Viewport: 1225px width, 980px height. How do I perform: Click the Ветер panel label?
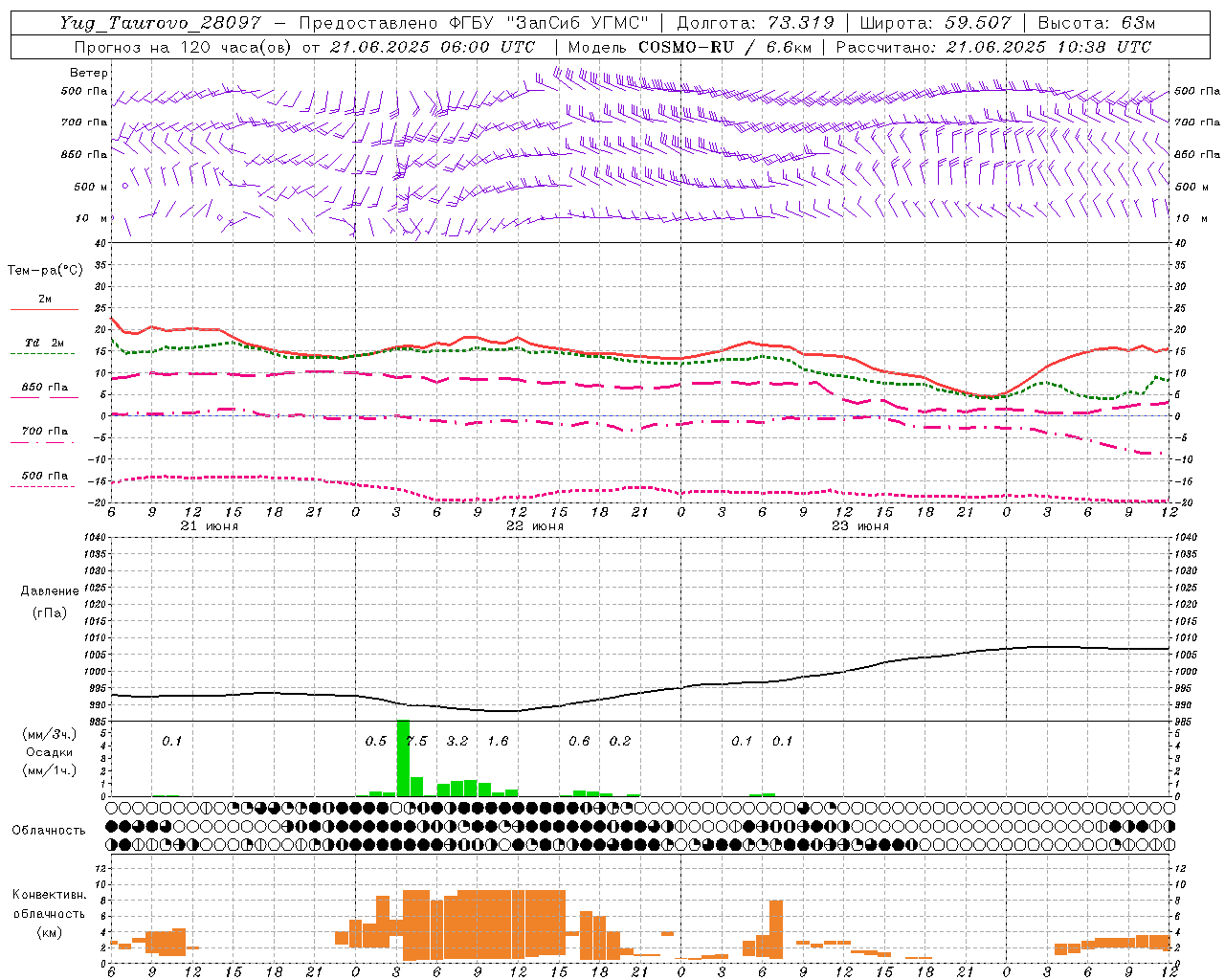[x=88, y=73]
